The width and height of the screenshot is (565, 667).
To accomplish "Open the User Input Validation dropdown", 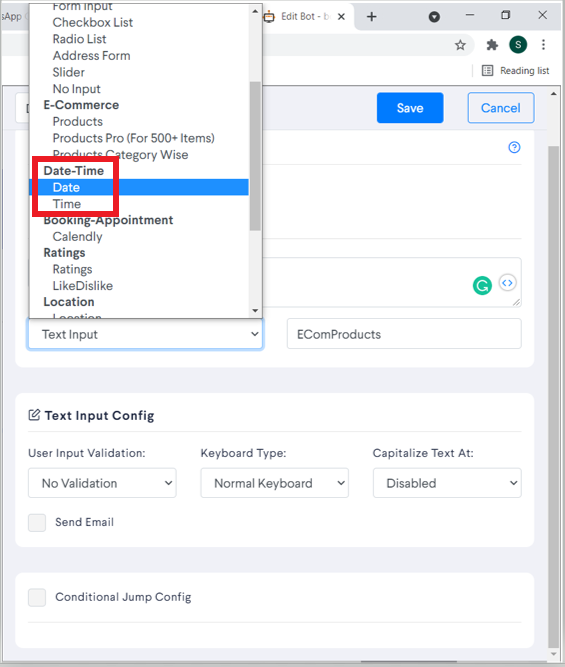I will 102,483.
